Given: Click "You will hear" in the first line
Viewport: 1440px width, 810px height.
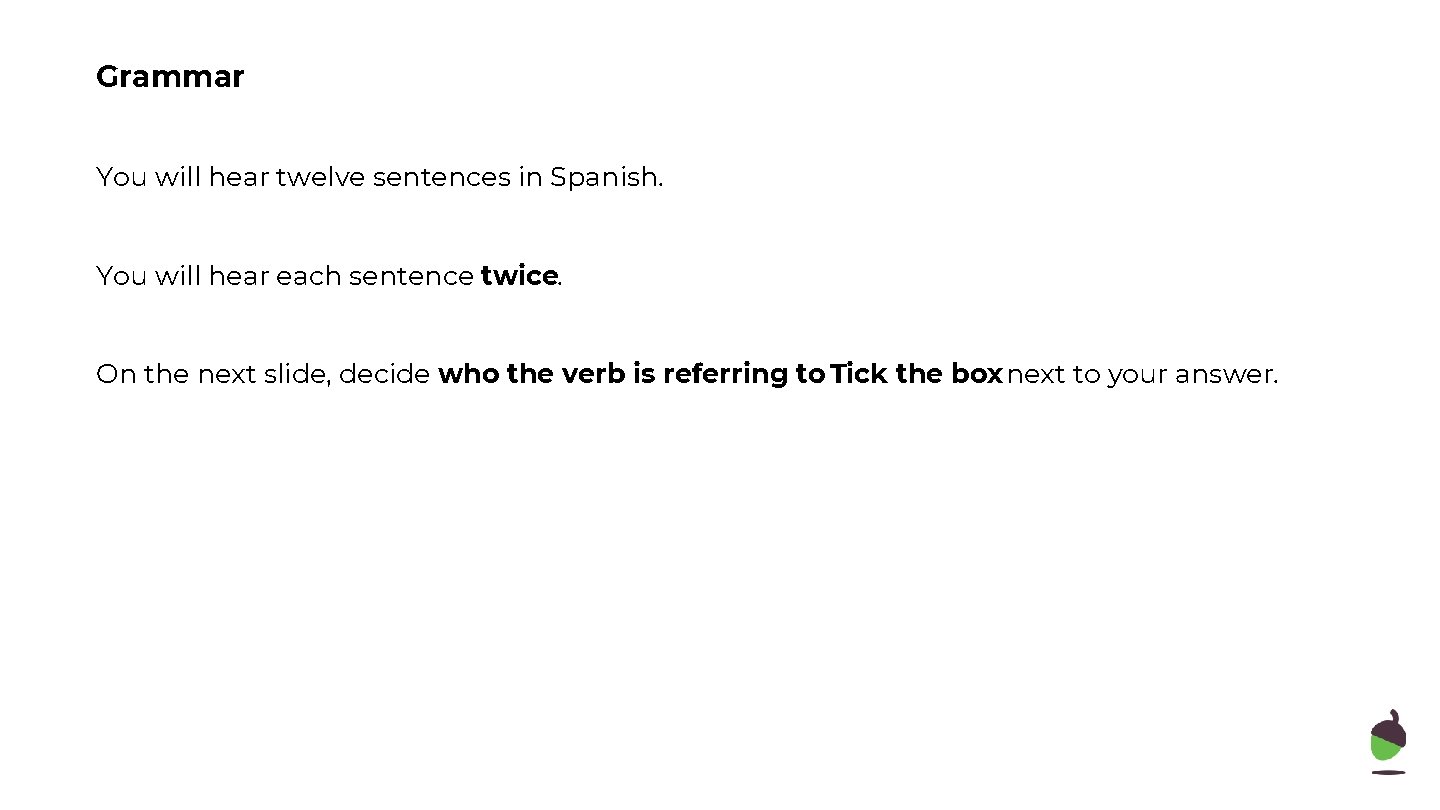Looking at the screenshot, I should pyautogui.click(x=183, y=178).
